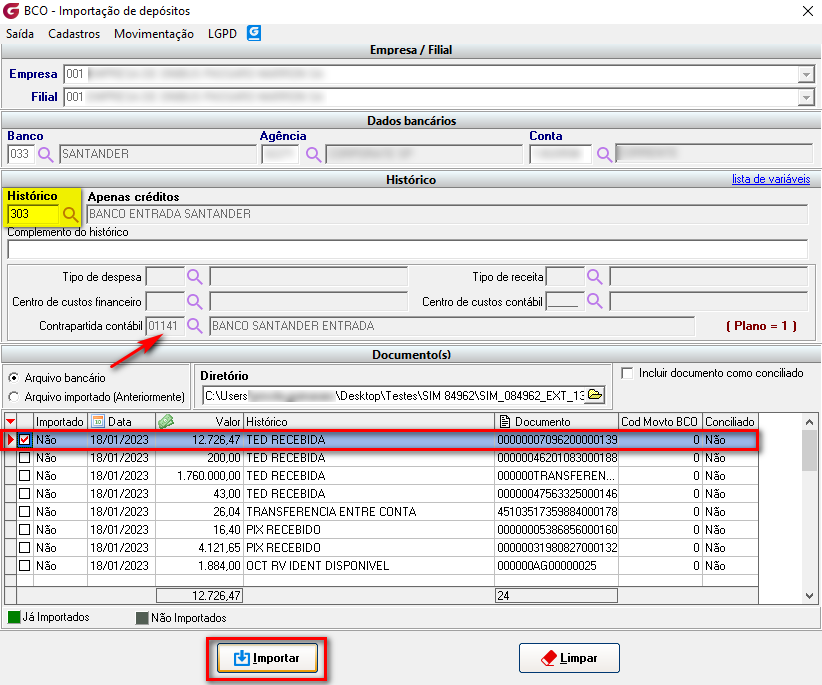Click the Banco code field 033
Screen dimensions: 822x685
[20, 155]
